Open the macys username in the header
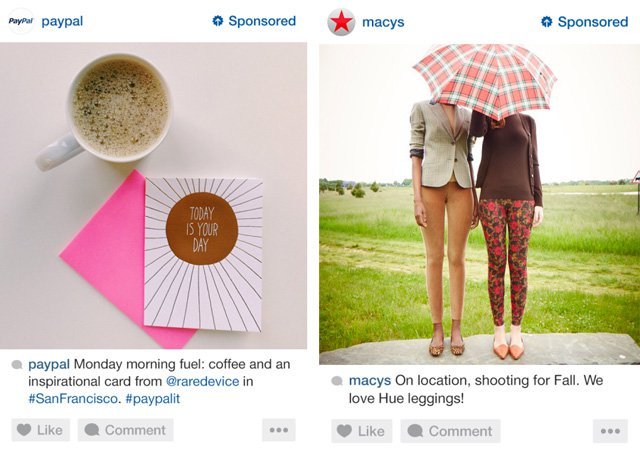This screenshot has height=453, width=640. [x=383, y=22]
